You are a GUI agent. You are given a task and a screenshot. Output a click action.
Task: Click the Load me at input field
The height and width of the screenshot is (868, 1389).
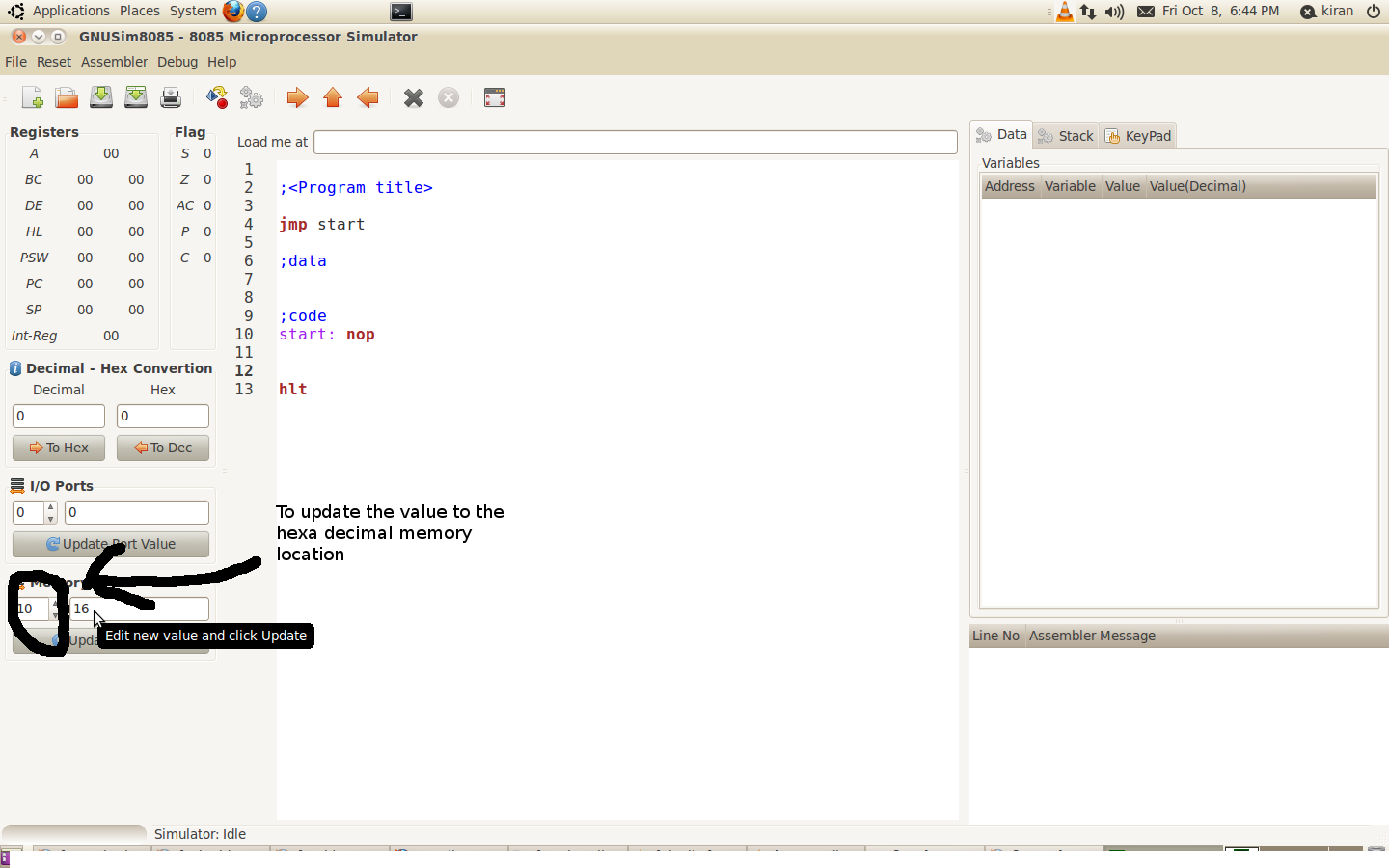(x=635, y=142)
